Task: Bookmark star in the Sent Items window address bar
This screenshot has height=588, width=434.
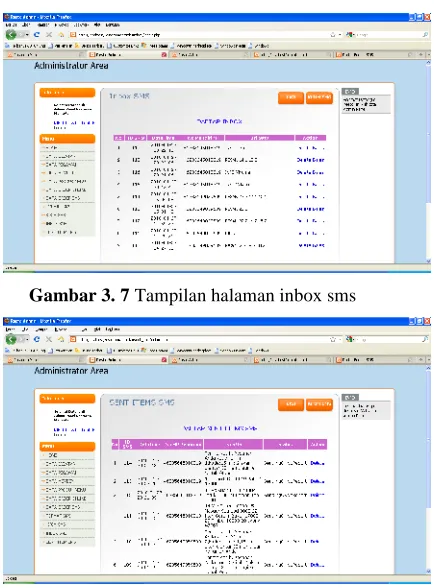Action: (333, 339)
